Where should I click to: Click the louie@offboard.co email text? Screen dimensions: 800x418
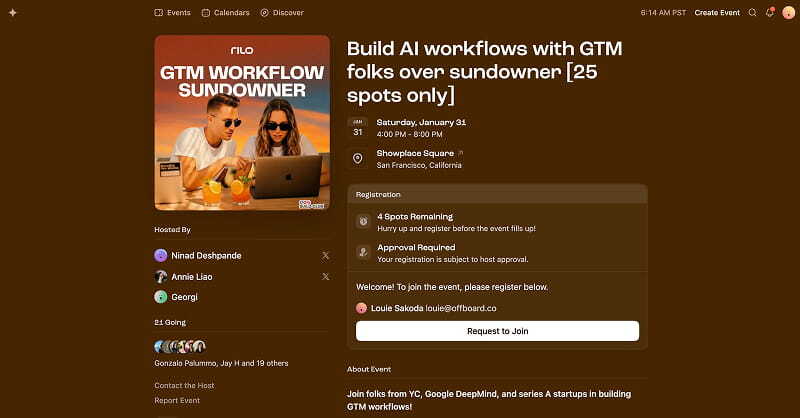click(x=461, y=308)
